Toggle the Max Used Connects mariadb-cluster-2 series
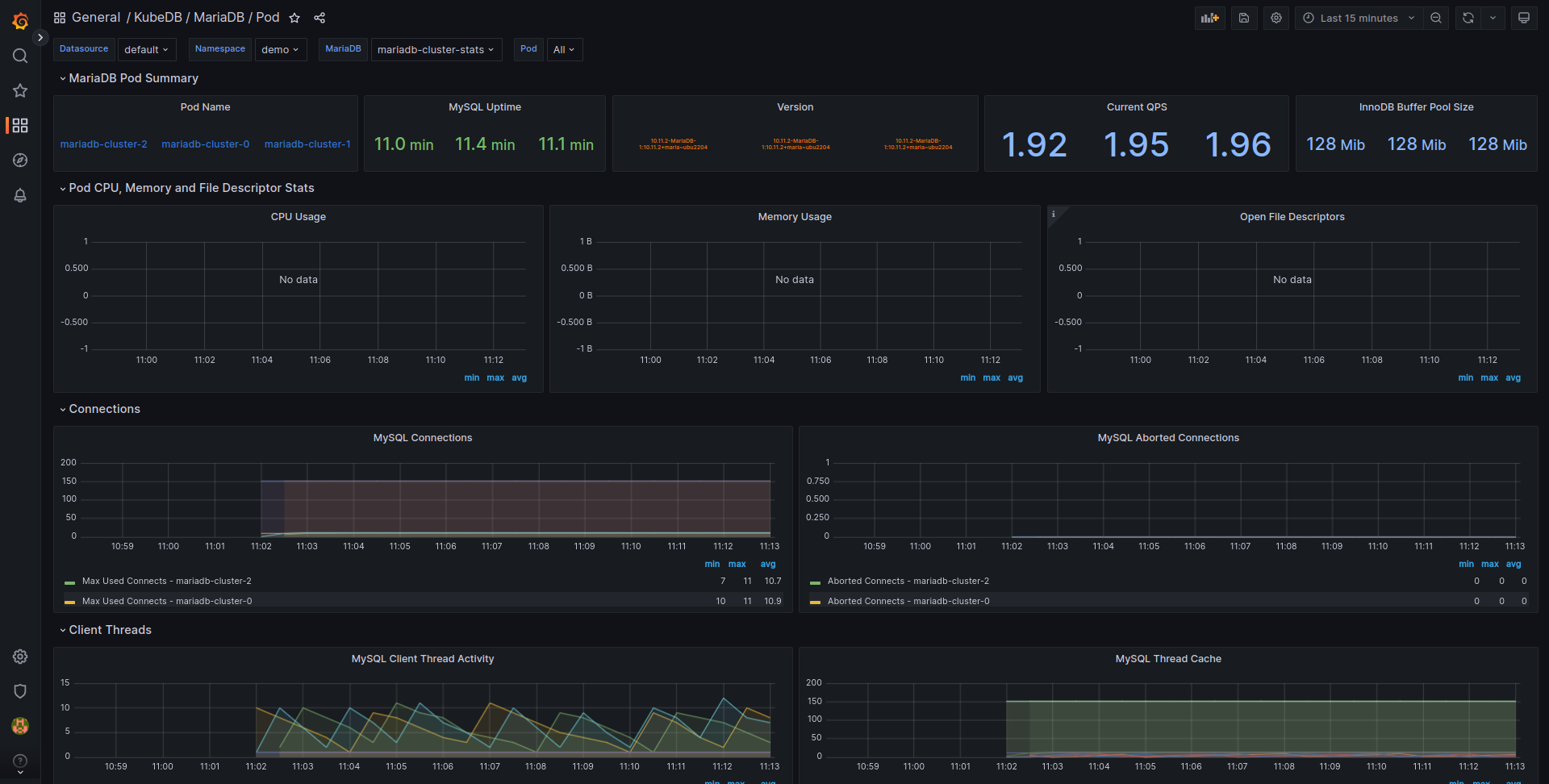The width and height of the screenshot is (1549, 784). coord(167,581)
